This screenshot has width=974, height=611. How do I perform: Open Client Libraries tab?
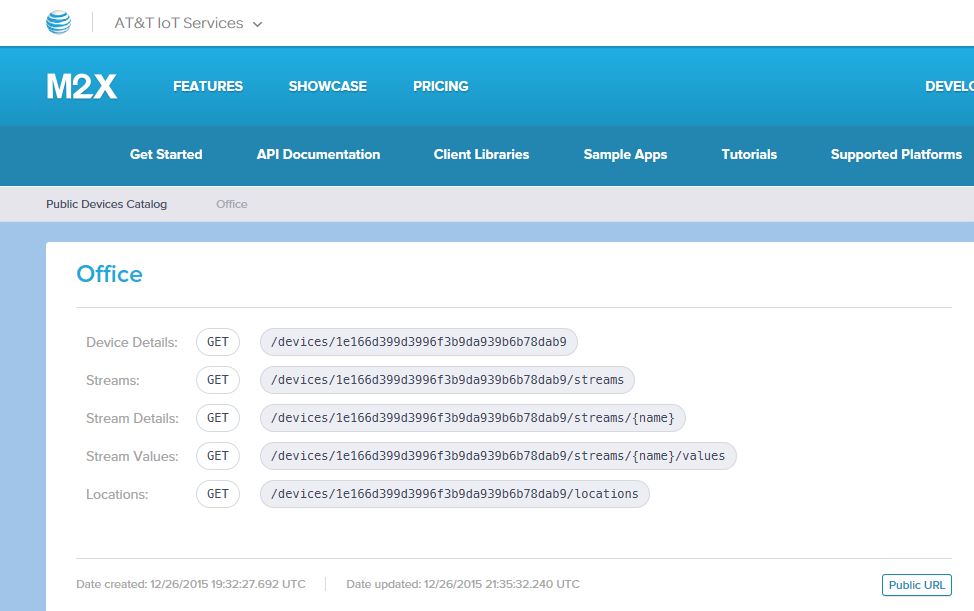click(x=481, y=155)
